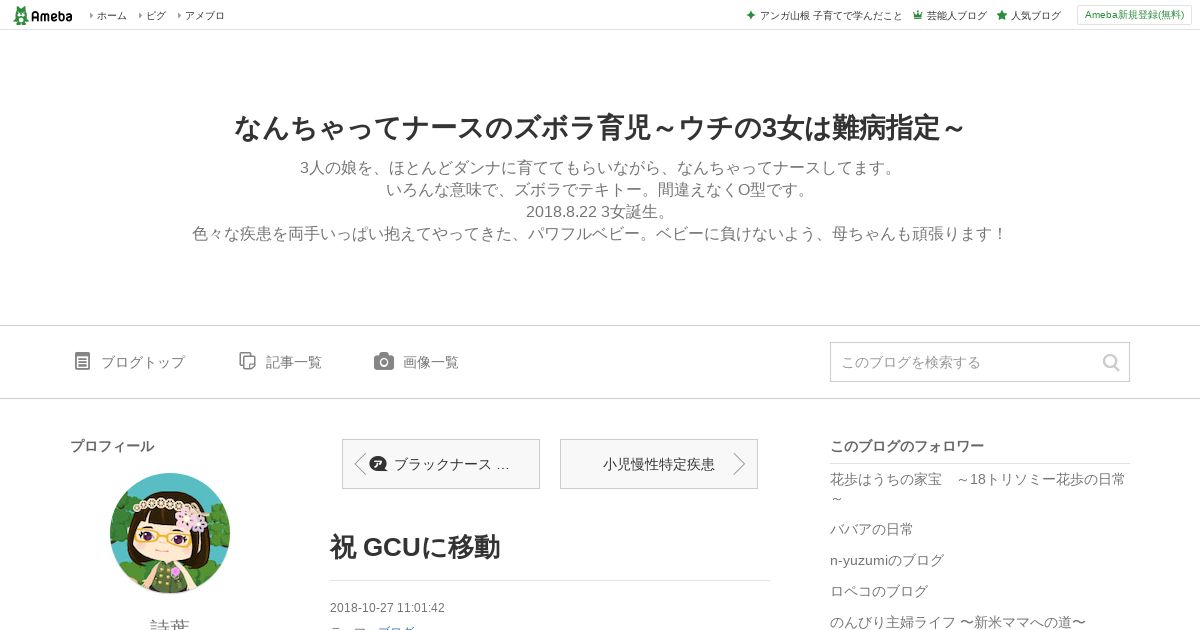Image resolution: width=1200 pixels, height=630 pixels.
Task: Click the ブログトップ document icon
Action: coord(82,361)
